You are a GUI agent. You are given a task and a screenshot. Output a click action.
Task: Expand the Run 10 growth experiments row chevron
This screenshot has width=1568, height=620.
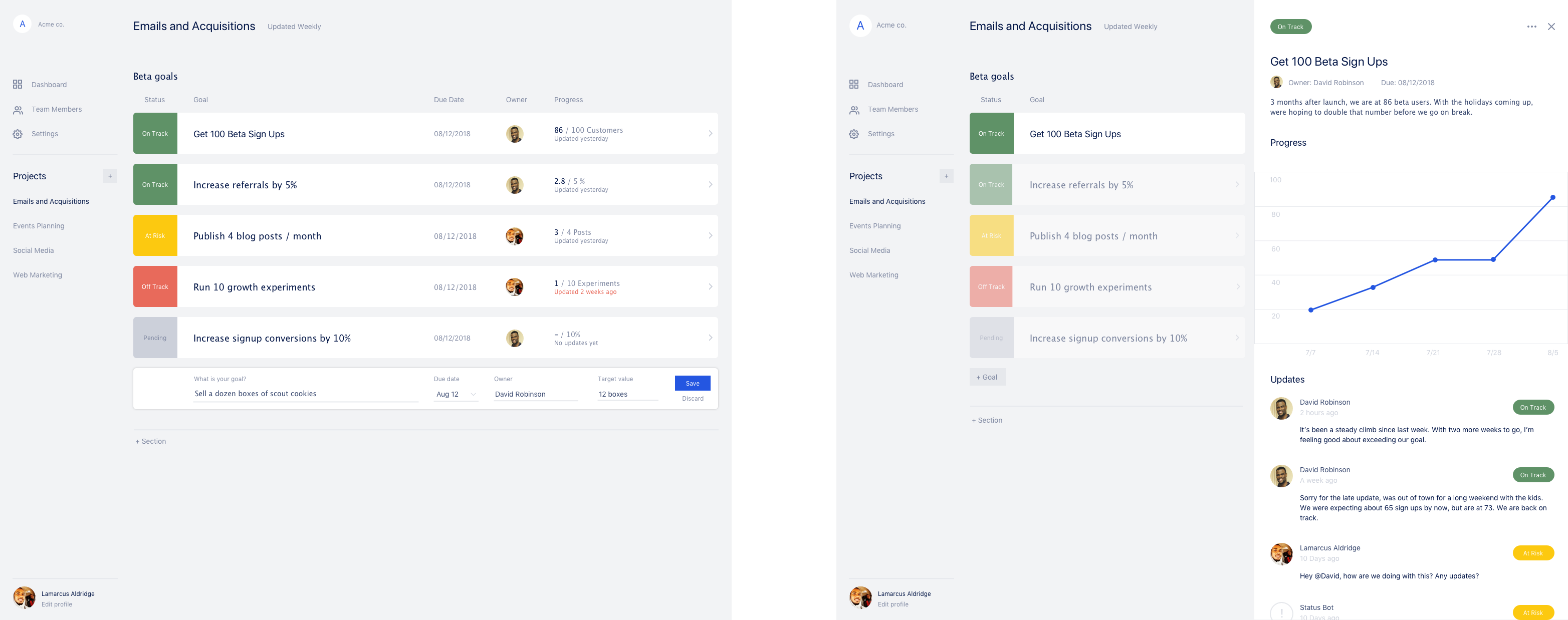(710, 286)
